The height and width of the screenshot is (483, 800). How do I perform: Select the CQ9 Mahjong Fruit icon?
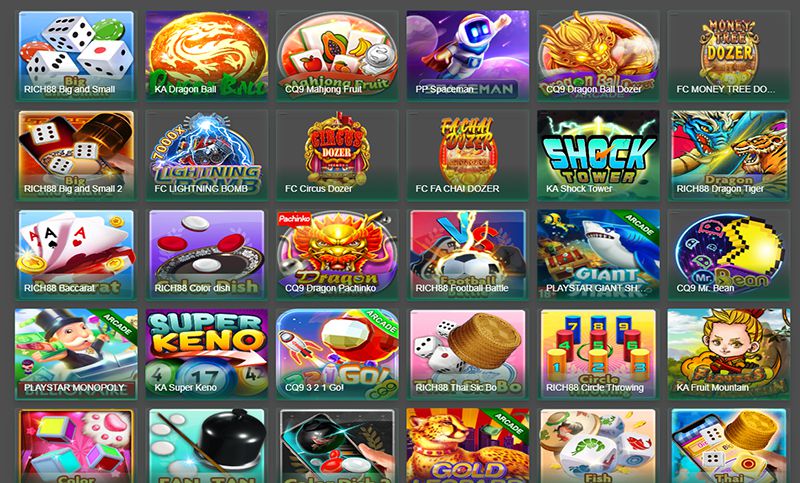337,55
